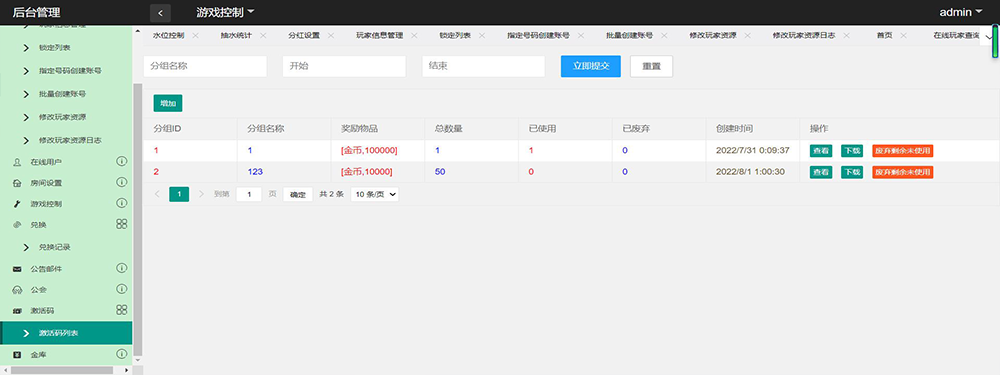Click the 开始 start date input
This screenshot has width=1000, height=375.
click(x=344, y=66)
